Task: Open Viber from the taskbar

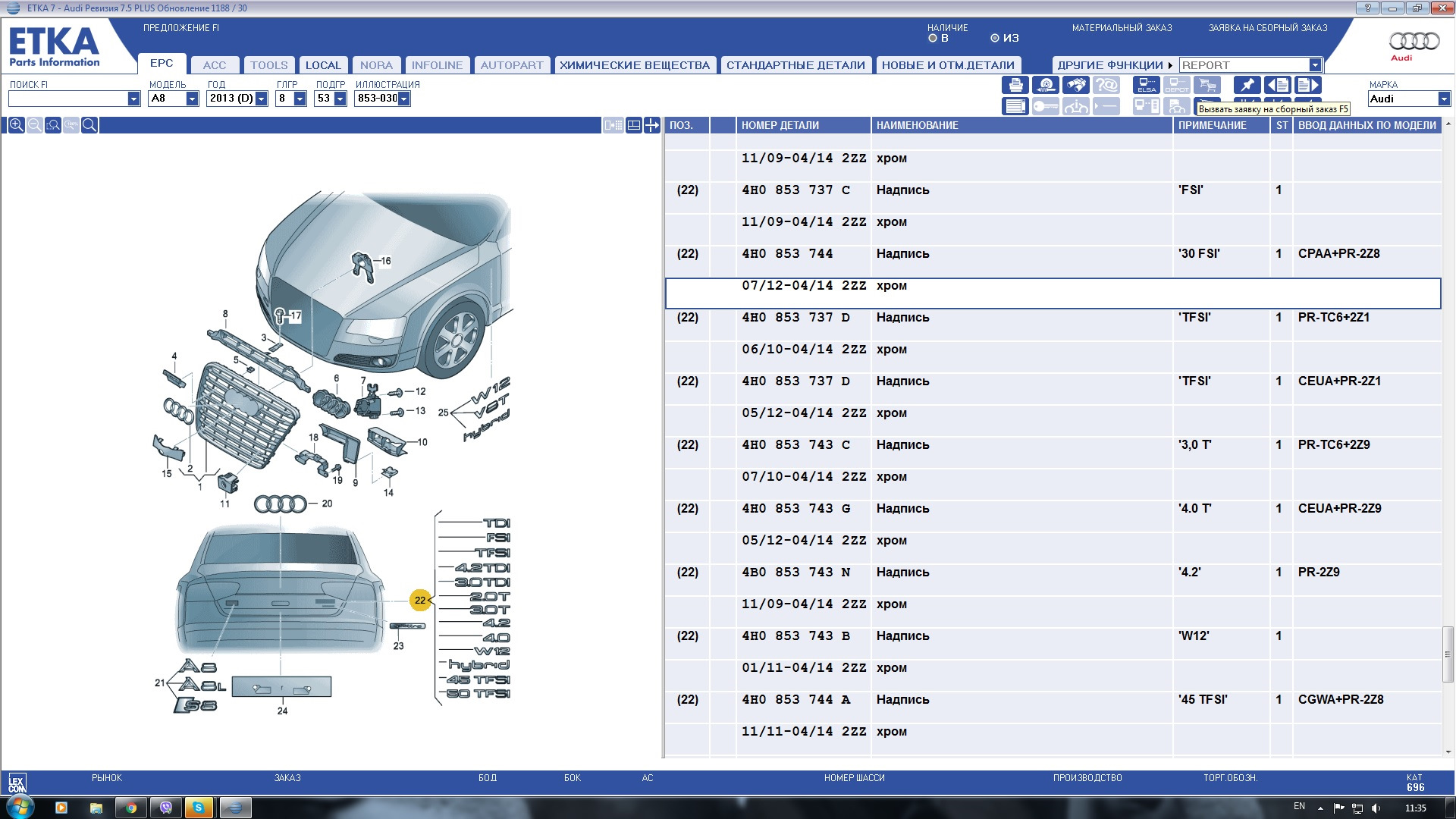Action: click(x=166, y=808)
